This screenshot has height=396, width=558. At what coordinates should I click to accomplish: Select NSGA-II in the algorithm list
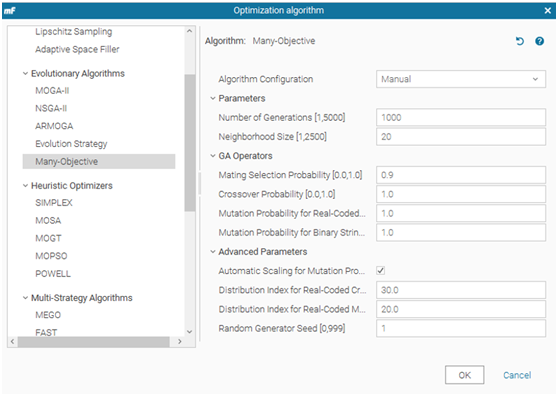(x=51, y=108)
